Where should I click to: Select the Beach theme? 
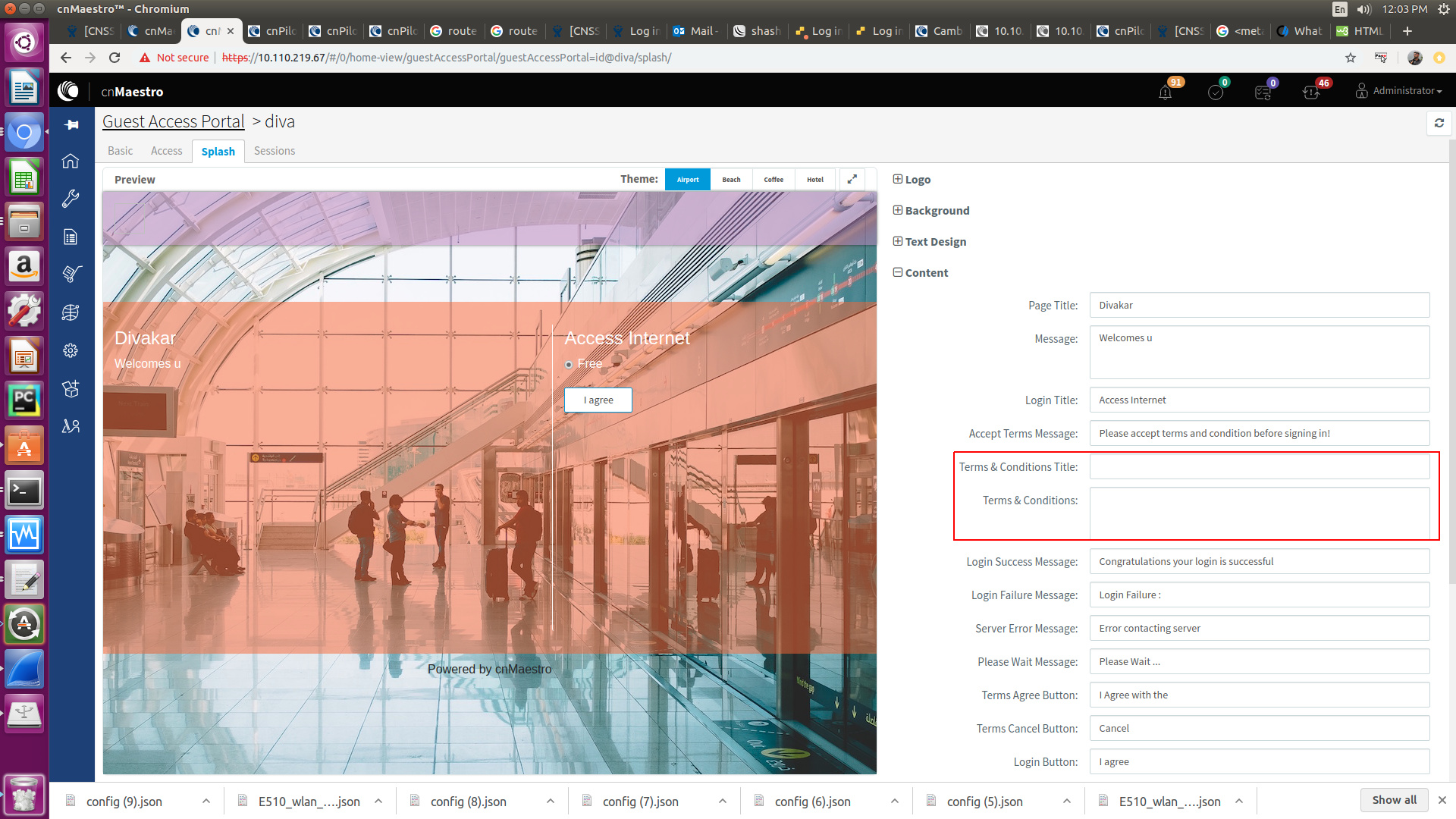(731, 180)
